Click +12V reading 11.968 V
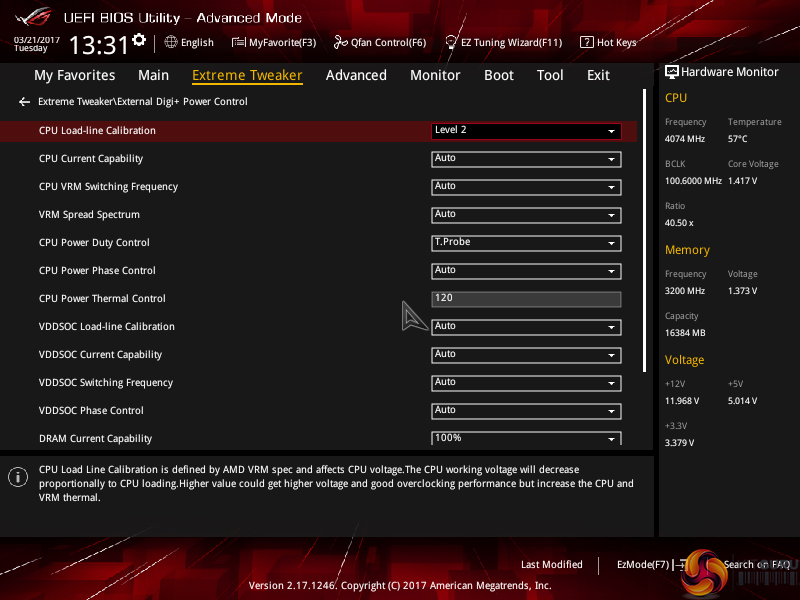Image resolution: width=800 pixels, height=600 pixels. pyautogui.click(x=682, y=401)
